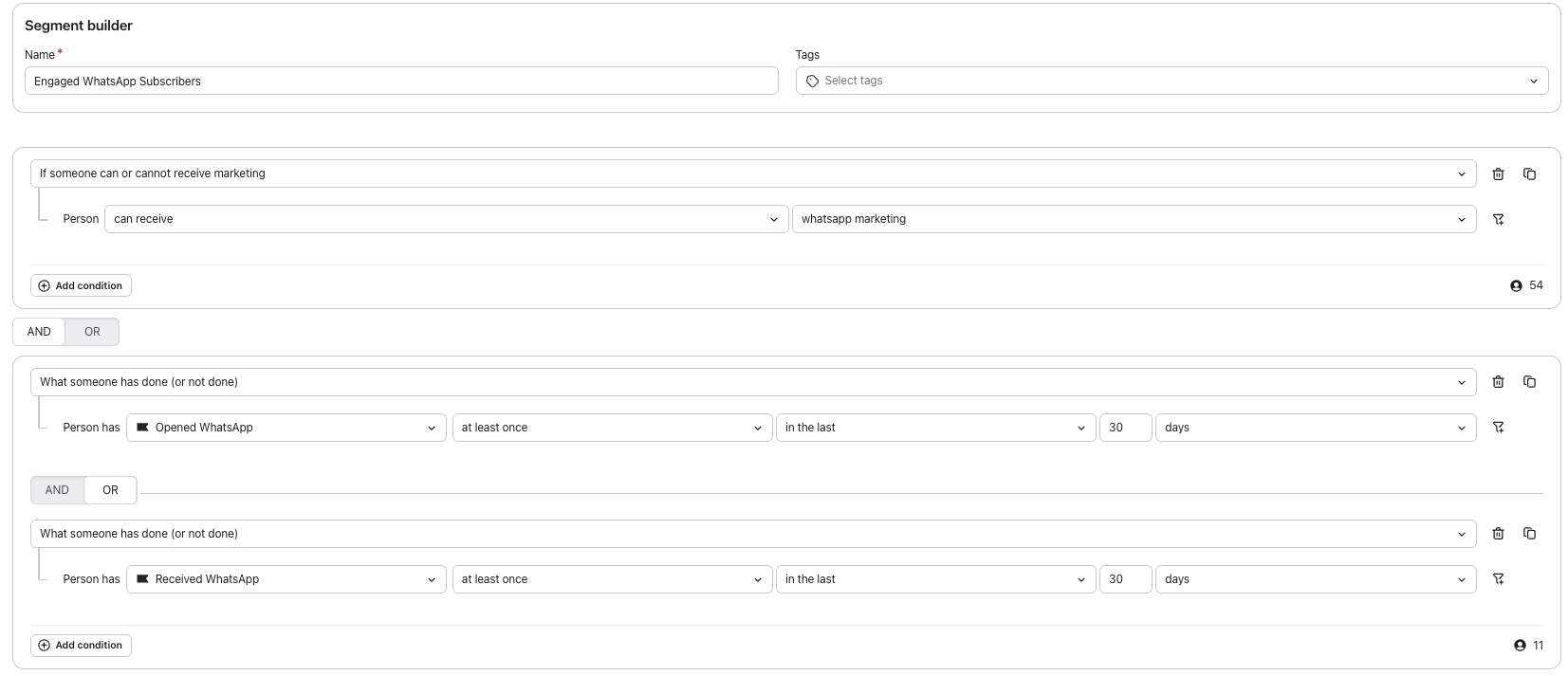
Task: Click the segment Name input field
Action: point(401,81)
